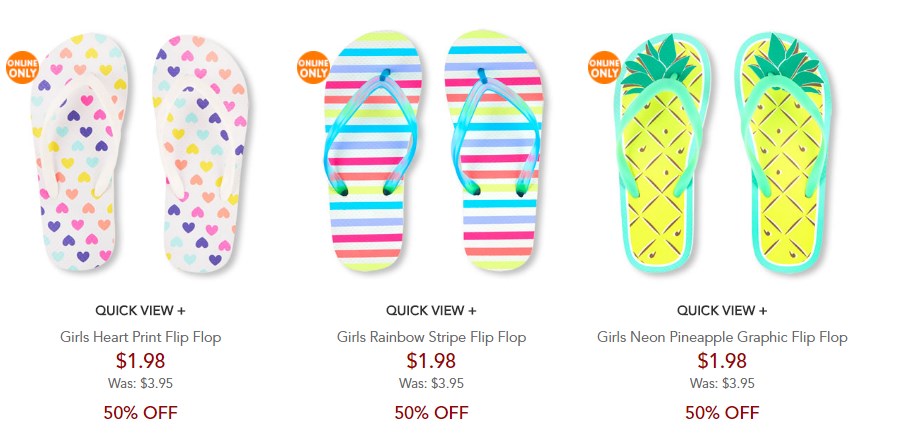
Task: Click the Online Only badge on pineapple flip flops
Action: (x=605, y=68)
